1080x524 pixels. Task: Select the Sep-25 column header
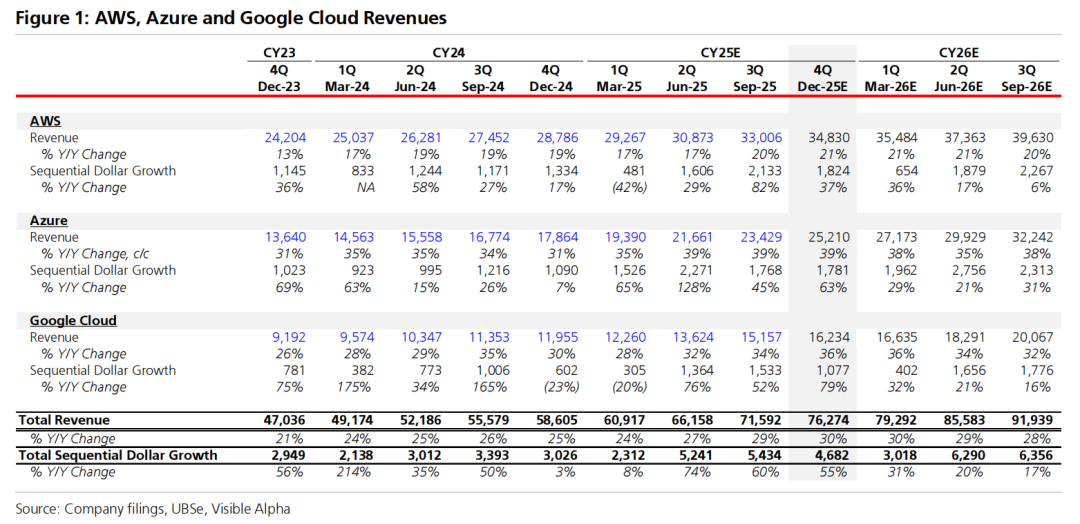click(x=754, y=87)
